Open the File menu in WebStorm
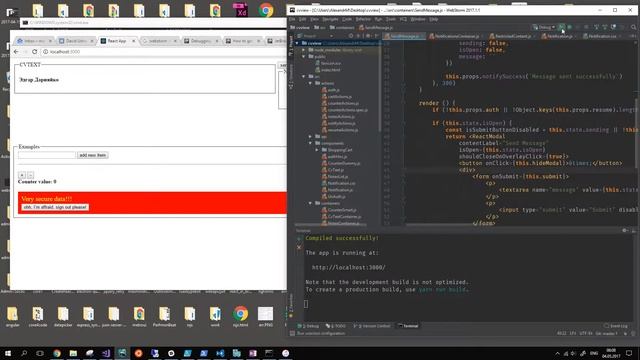This screenshot has width=640, height=360. pyautogui.click(x=292, y=19)
